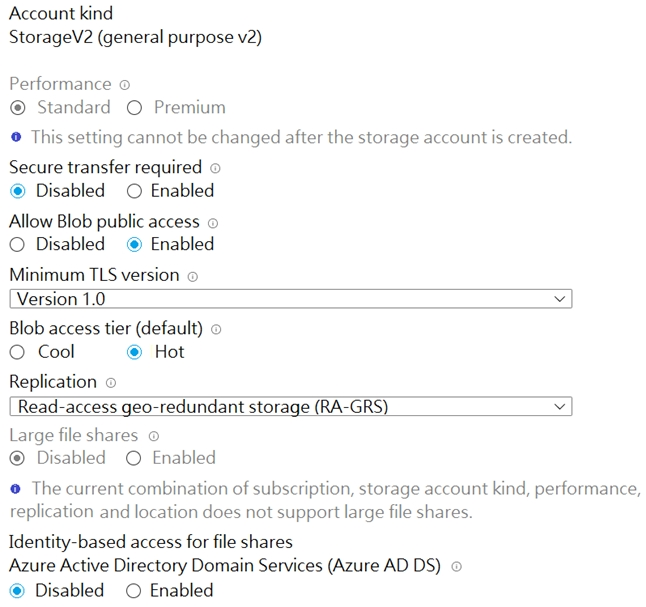Enable Secure transfer required
This screenshot has height=607, width=646.
135,191
